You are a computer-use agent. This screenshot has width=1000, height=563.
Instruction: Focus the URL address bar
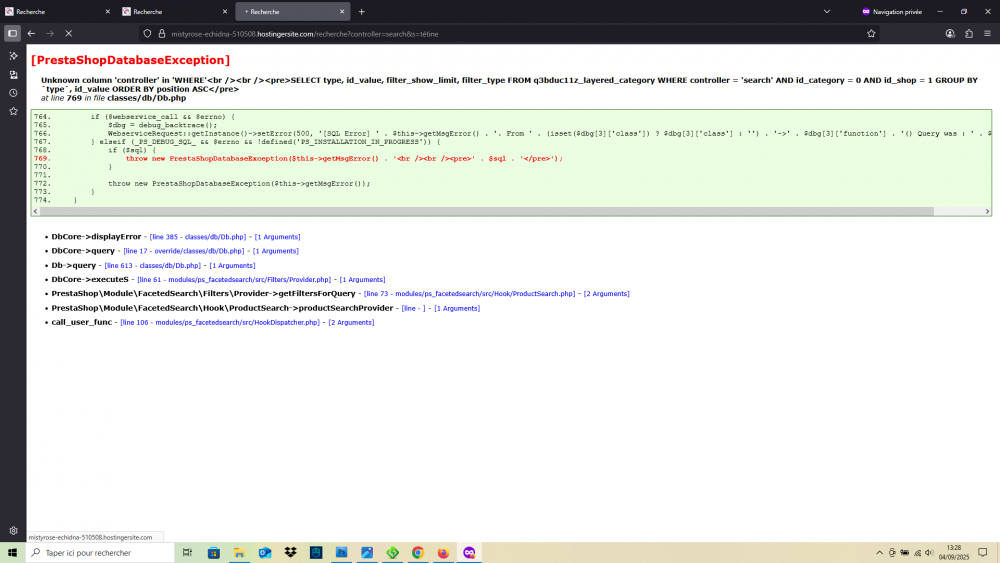(510, 34)
